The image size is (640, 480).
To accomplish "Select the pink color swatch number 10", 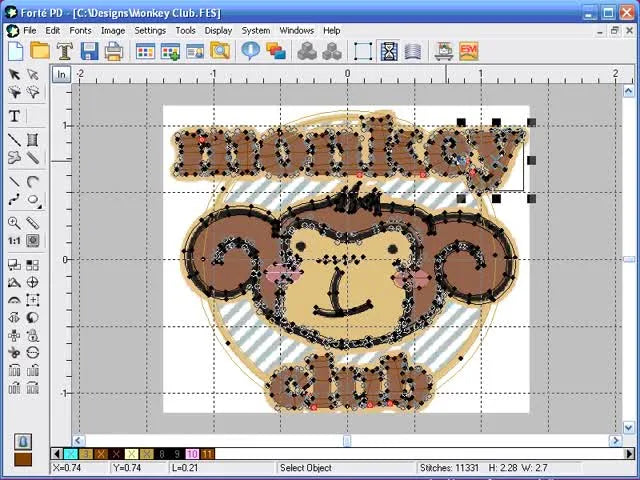I will point(192,454).
